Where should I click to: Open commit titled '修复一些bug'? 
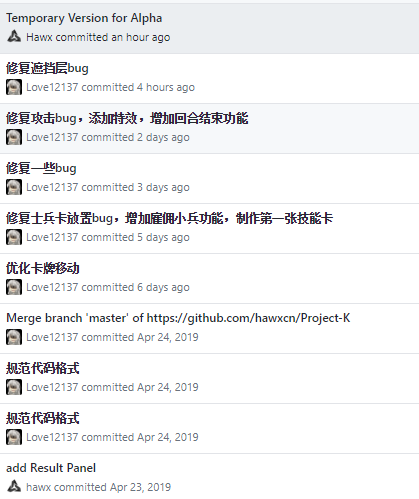(x=41, y=168)
